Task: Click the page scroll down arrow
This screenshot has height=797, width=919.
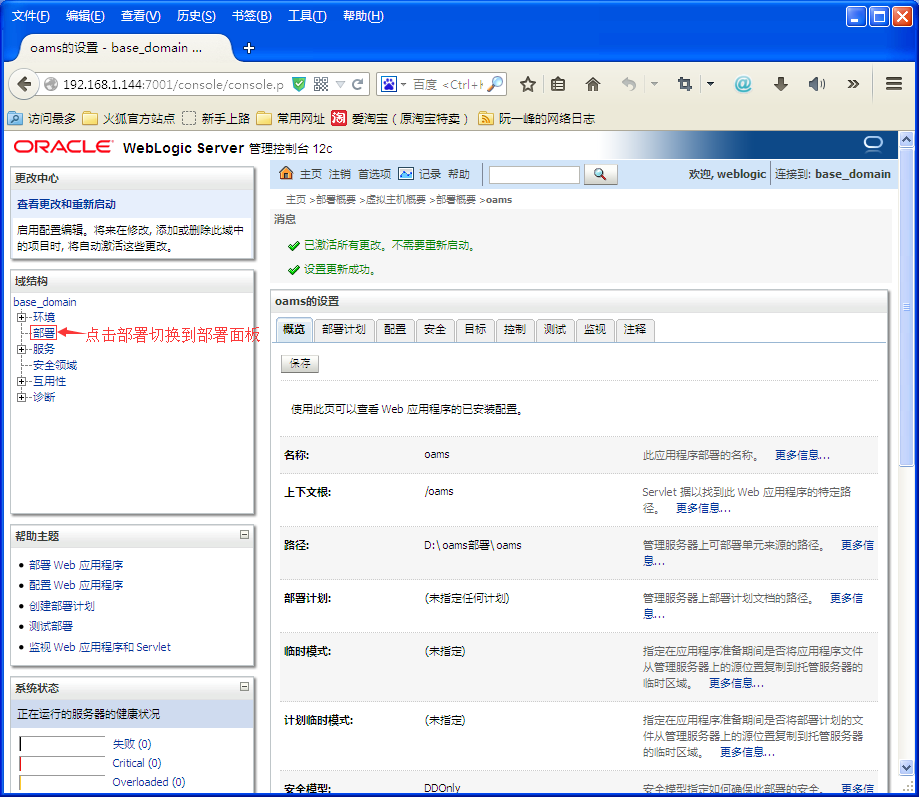Action: tap(906, 767)
